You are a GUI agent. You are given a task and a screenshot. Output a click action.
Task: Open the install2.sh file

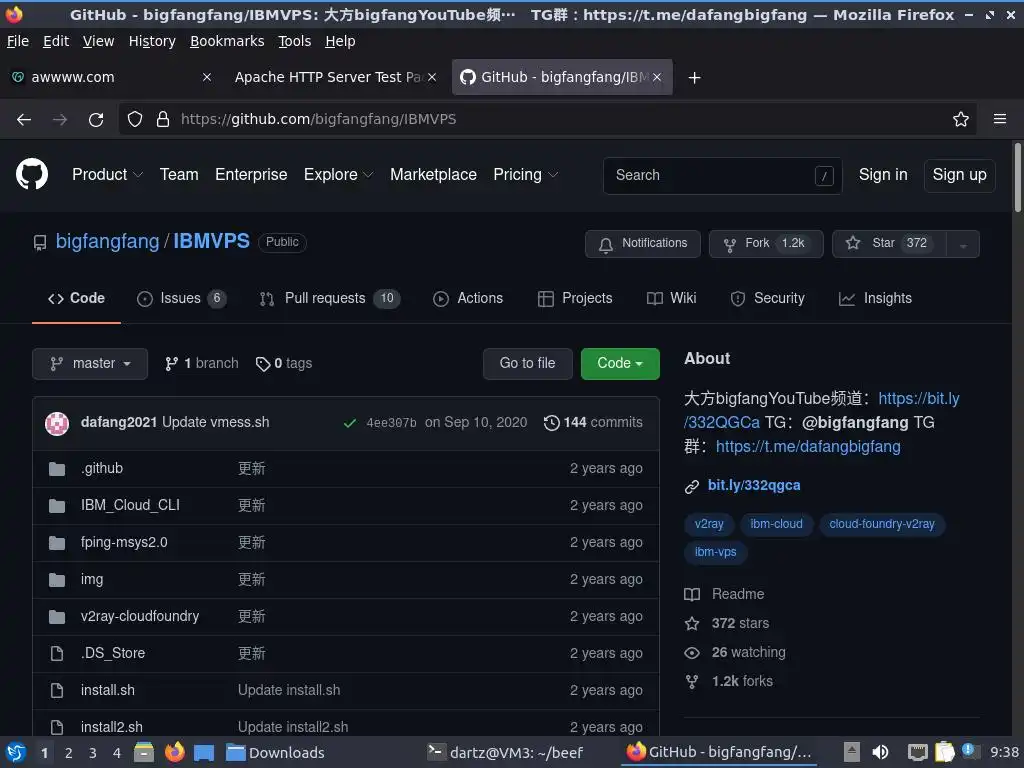pyautogui.click(x=112, y=727)
